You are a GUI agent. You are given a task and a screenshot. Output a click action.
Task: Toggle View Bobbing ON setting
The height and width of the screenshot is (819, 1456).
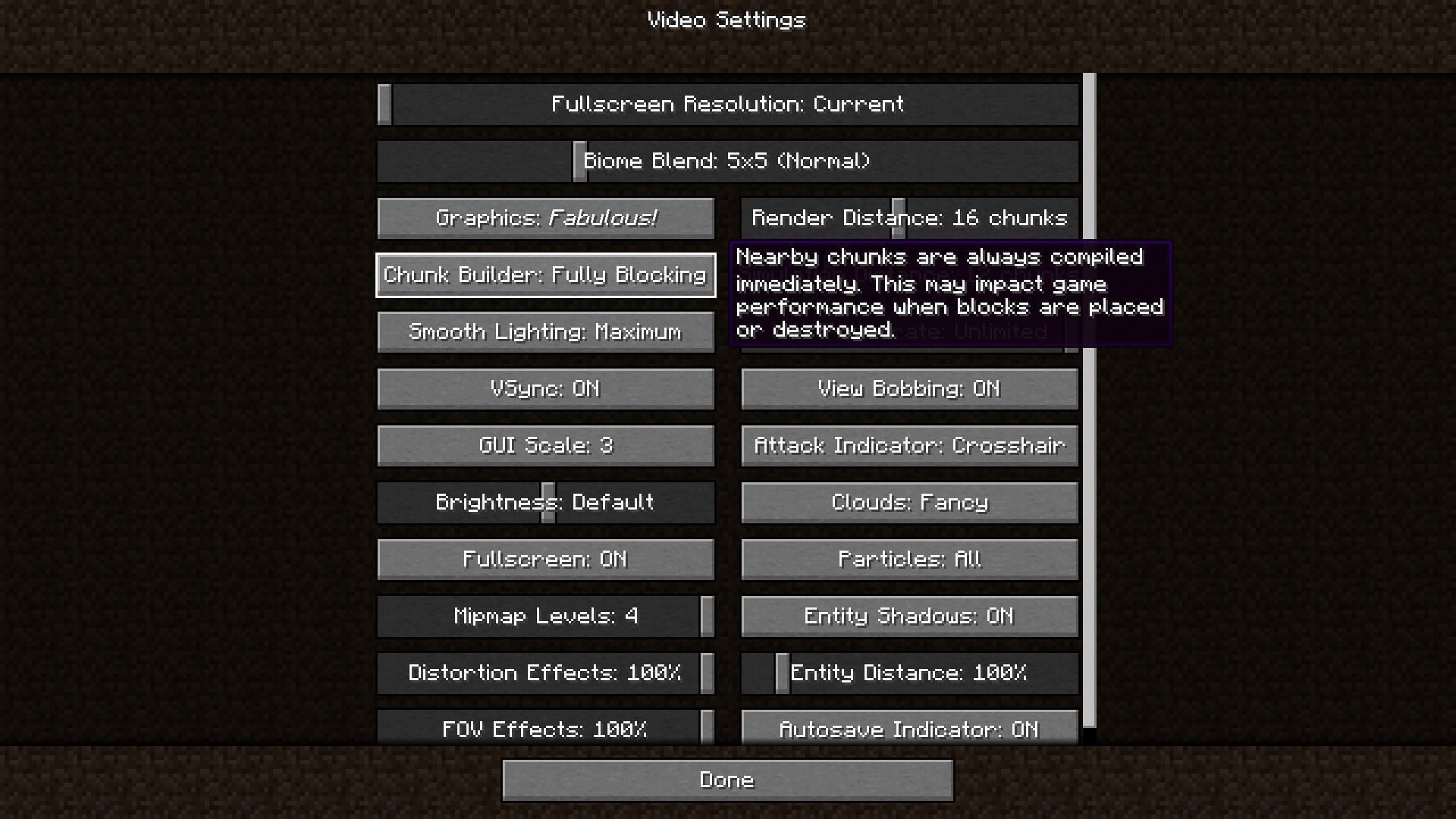click(x=909, y=388)
